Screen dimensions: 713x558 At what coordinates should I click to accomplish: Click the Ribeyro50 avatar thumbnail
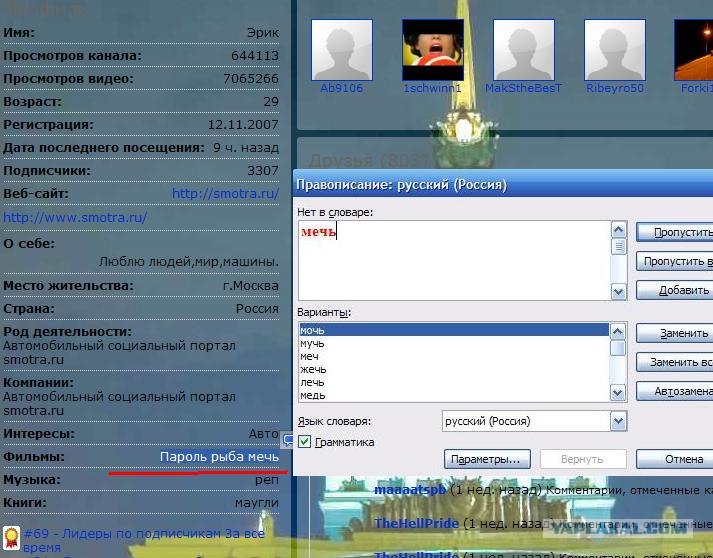(x=615, y=50)
